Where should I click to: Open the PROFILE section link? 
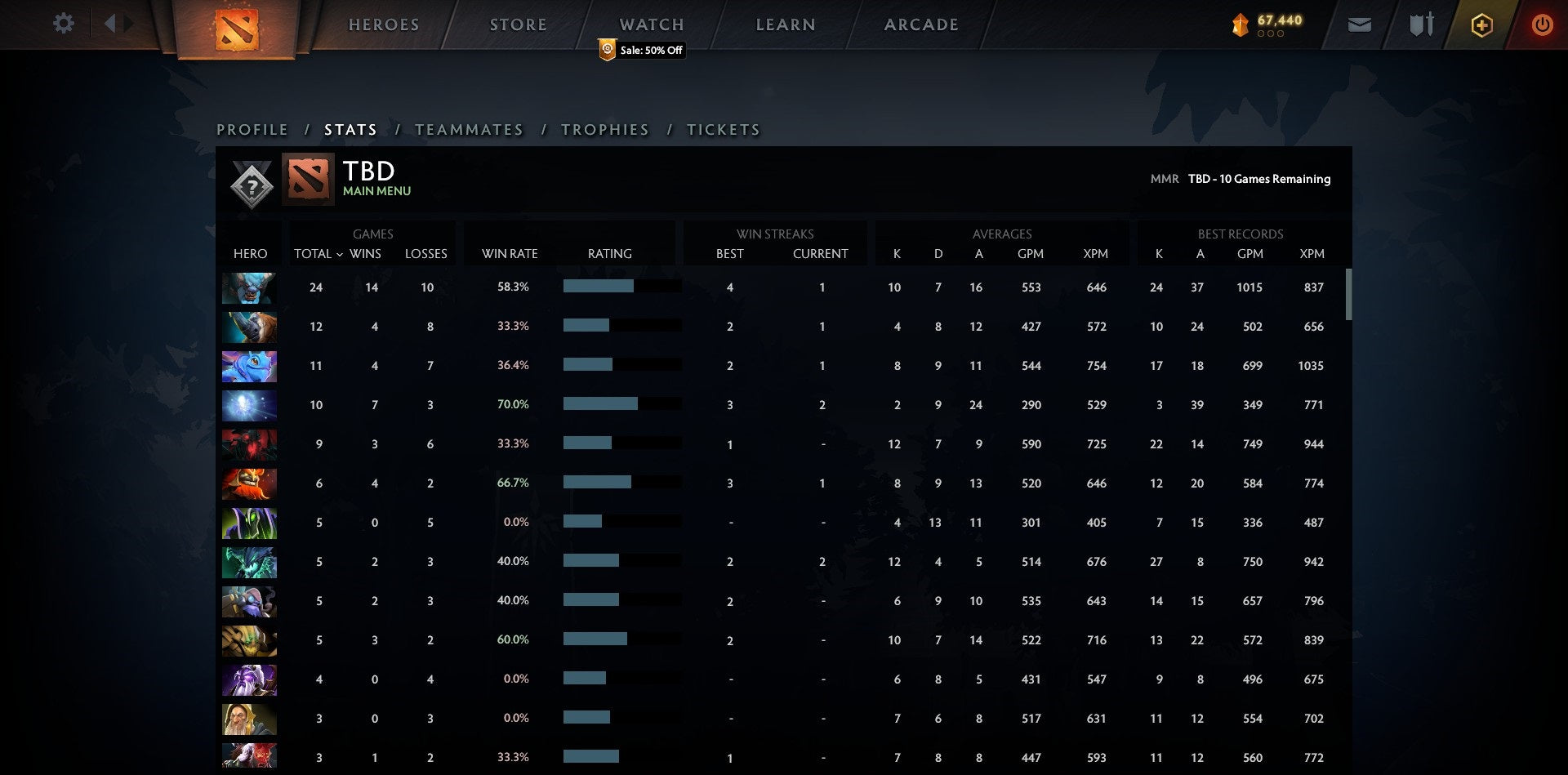pos(252,130)
